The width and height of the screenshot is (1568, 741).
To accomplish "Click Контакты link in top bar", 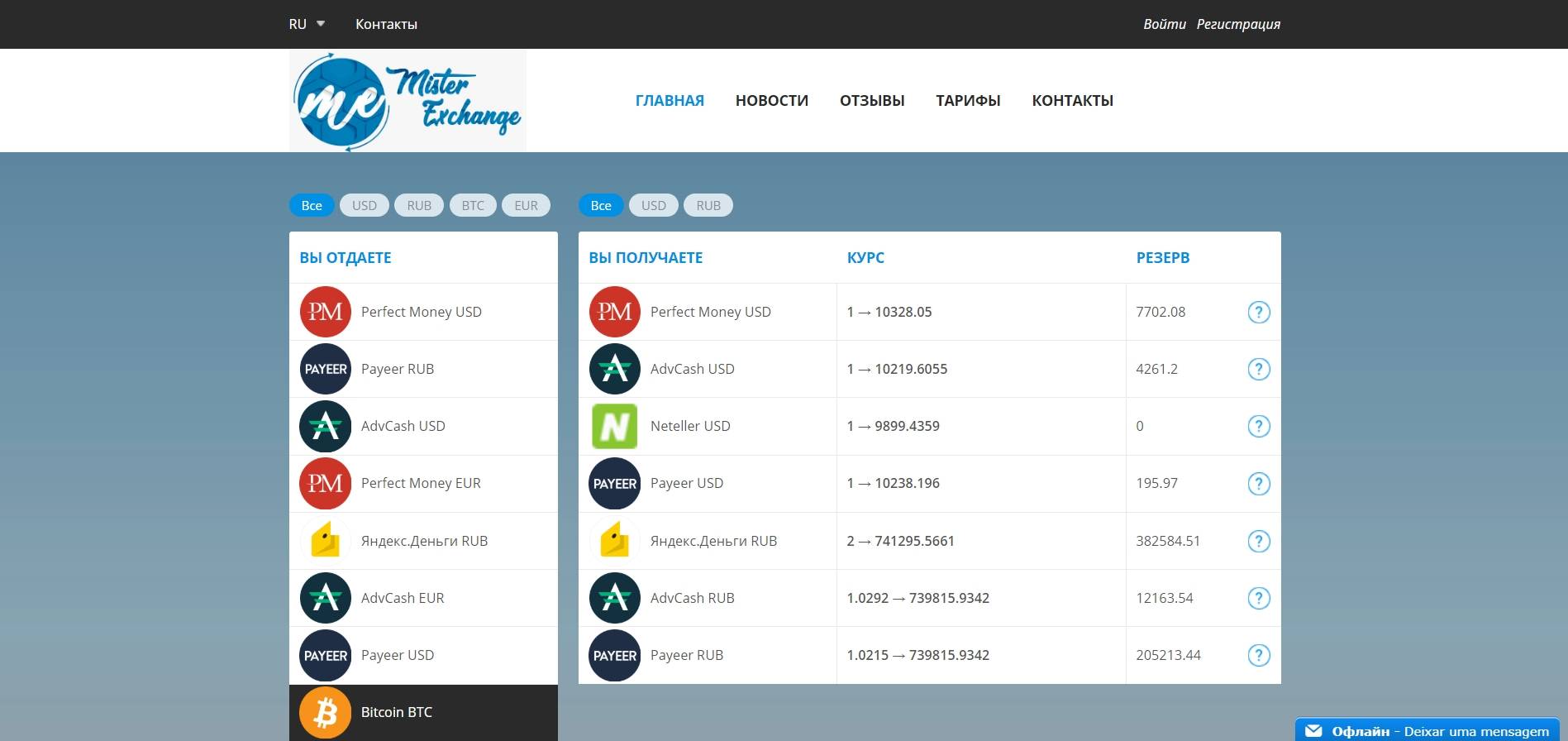I will point(386,24).
